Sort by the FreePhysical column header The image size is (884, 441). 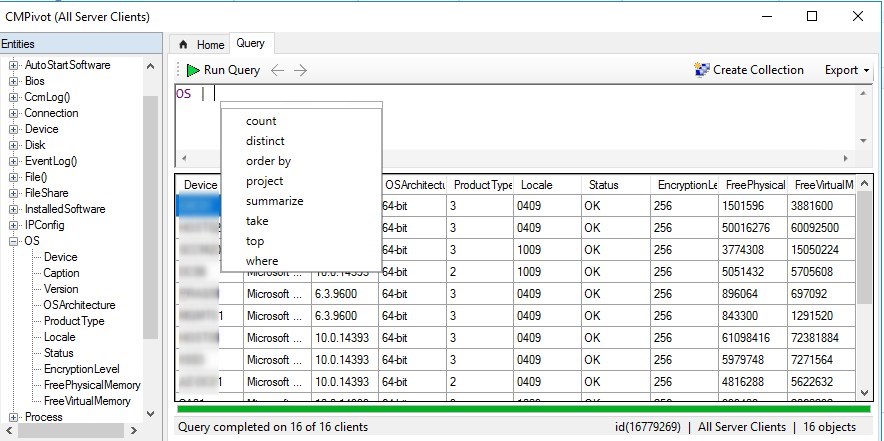753,185
